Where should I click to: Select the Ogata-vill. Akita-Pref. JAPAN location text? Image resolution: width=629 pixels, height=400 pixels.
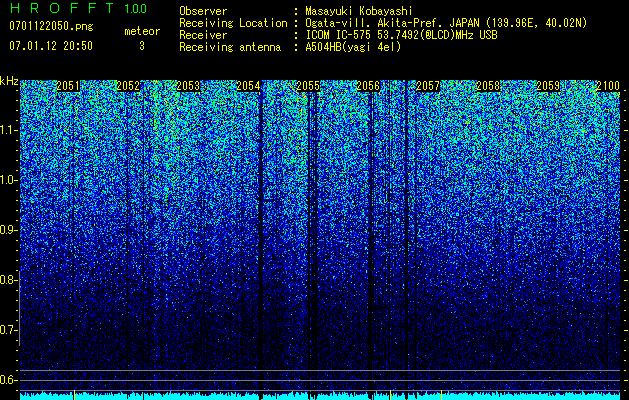pos(446,23)
